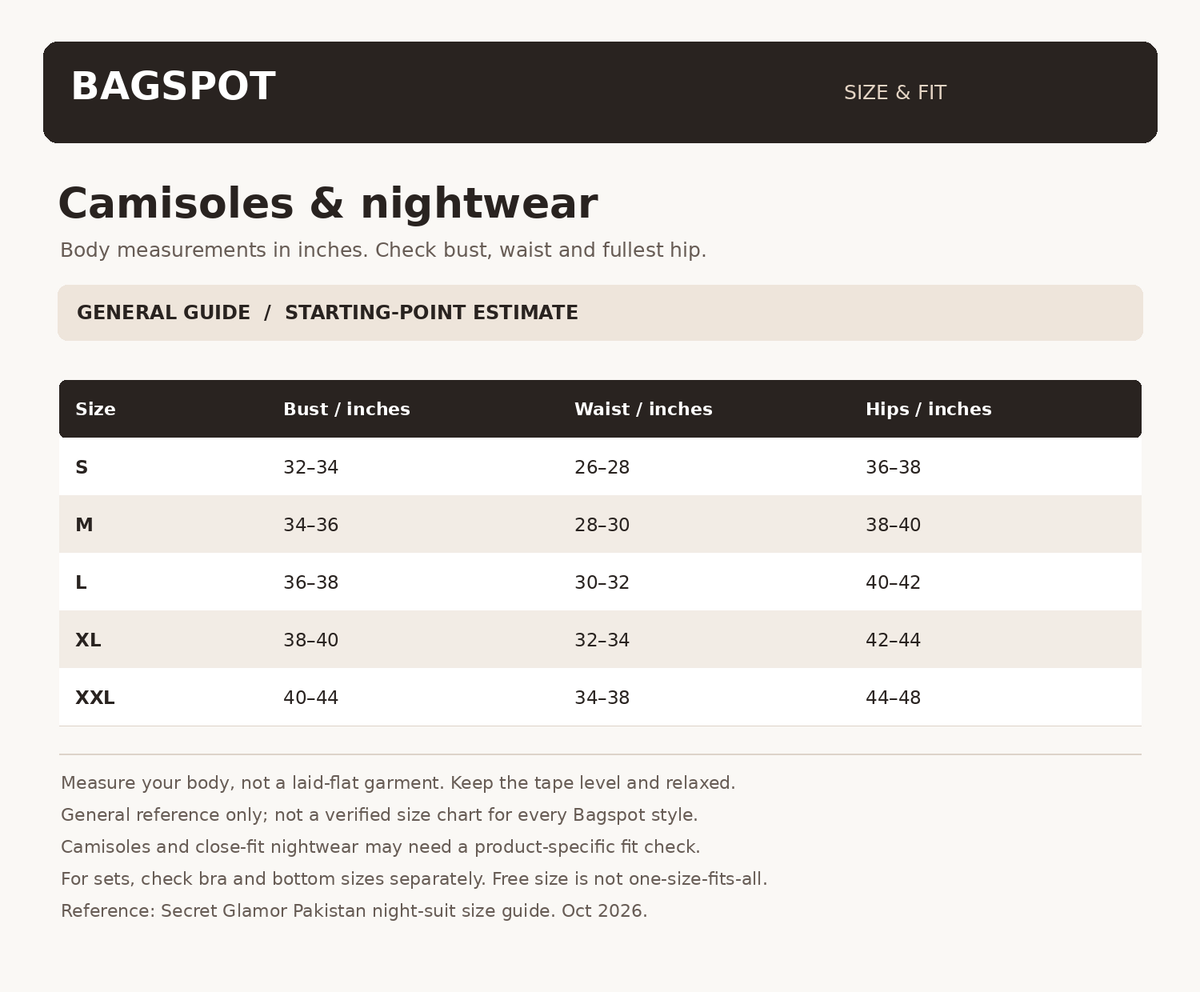The image size is (1200, 992).
Task: Click hips value 44–48 for size XXL
Action: pyautogui.click(x=893, y=698)
